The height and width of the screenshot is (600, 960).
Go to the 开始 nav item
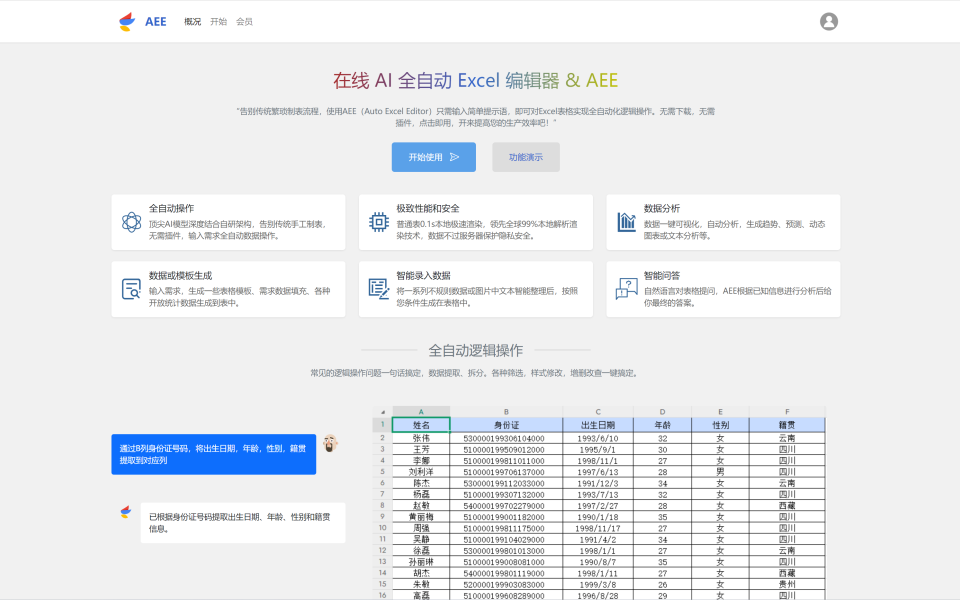pos(219,21)
